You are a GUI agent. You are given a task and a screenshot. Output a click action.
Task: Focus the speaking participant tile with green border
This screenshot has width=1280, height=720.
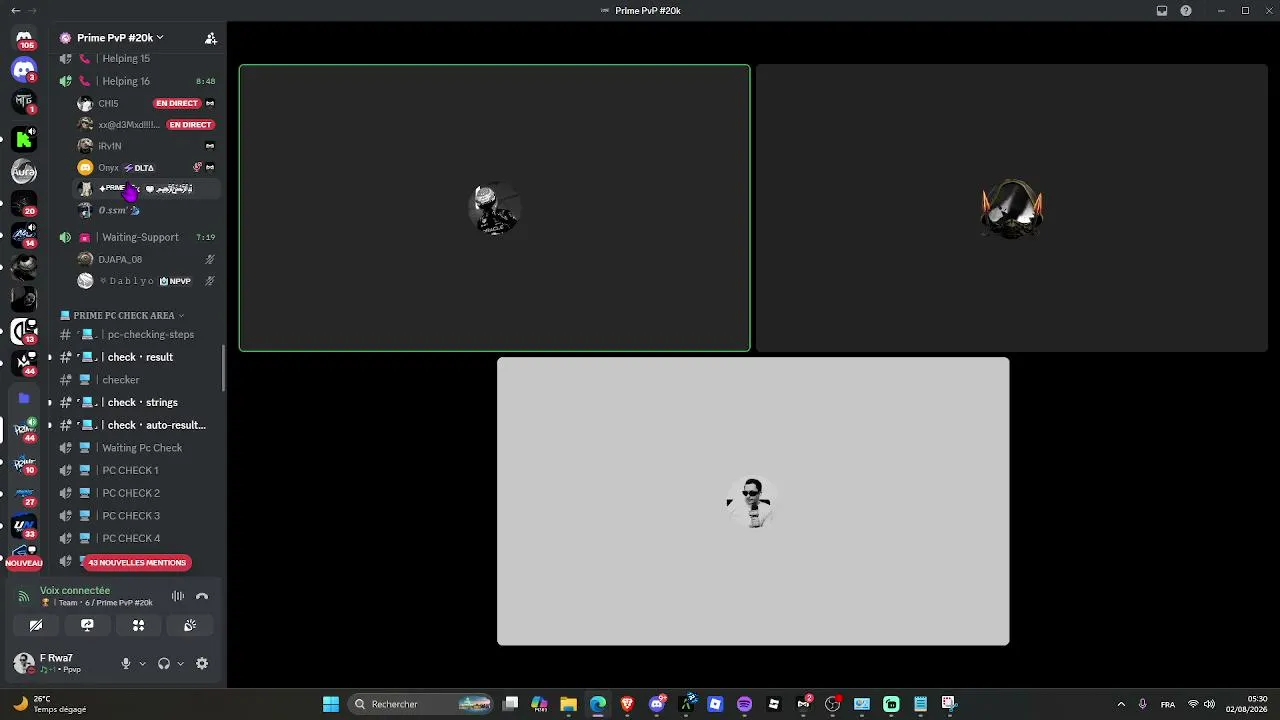coord(494,208)
